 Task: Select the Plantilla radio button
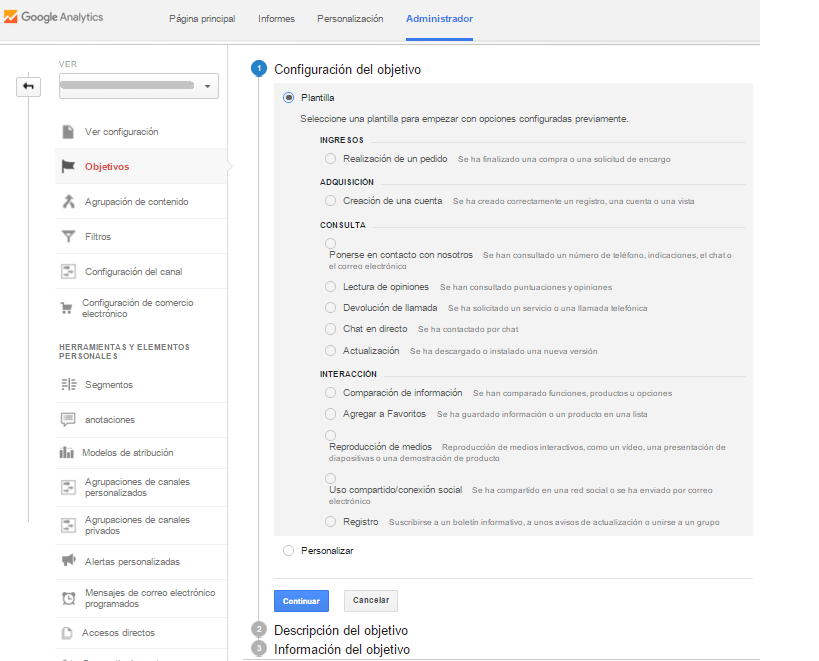pos(289,98)
